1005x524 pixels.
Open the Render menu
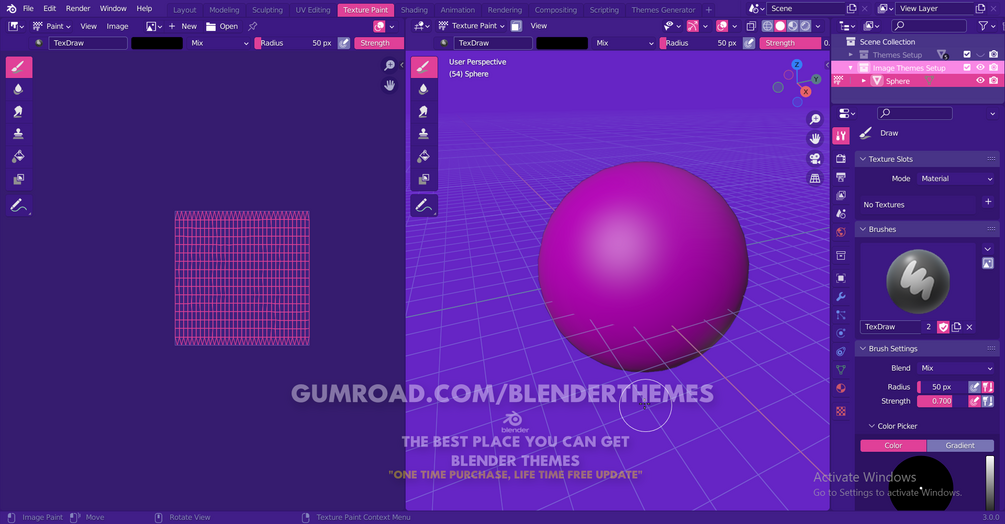coord(78,8)
